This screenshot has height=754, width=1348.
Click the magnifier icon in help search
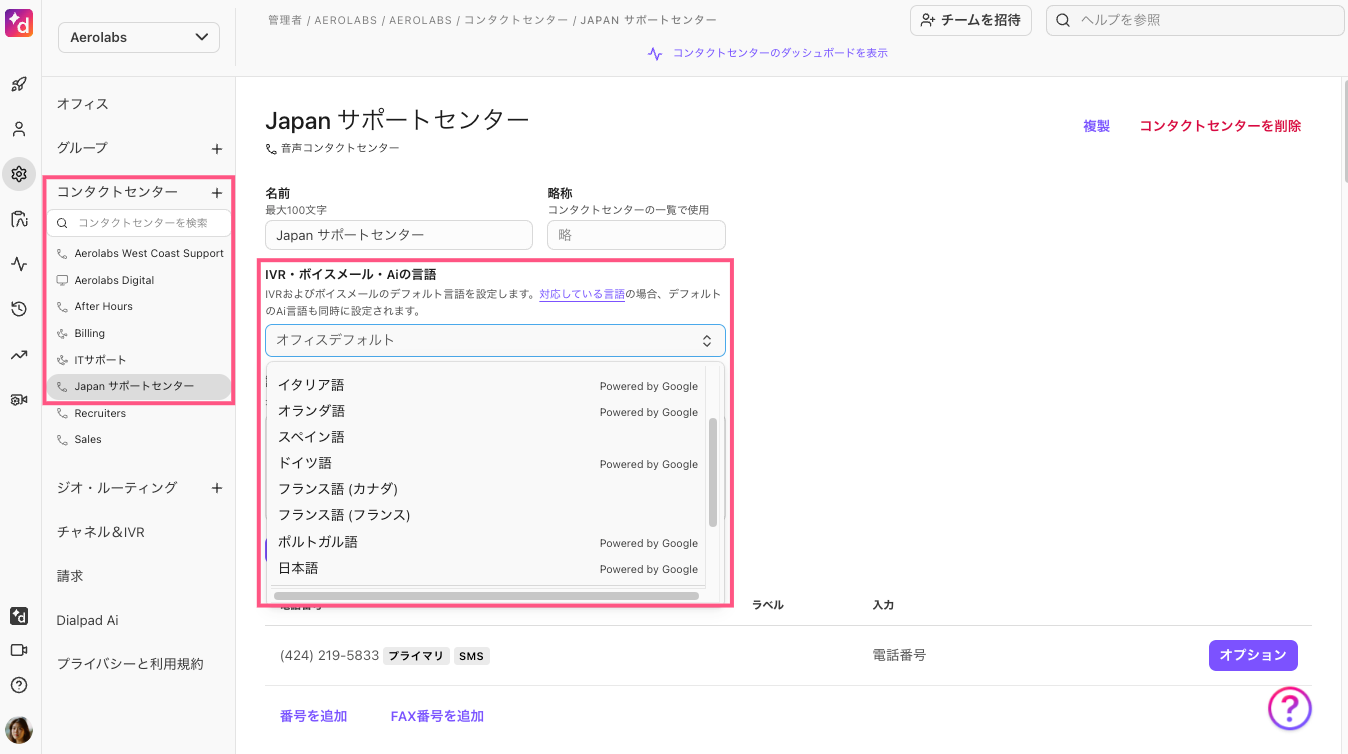[1063, 20]
